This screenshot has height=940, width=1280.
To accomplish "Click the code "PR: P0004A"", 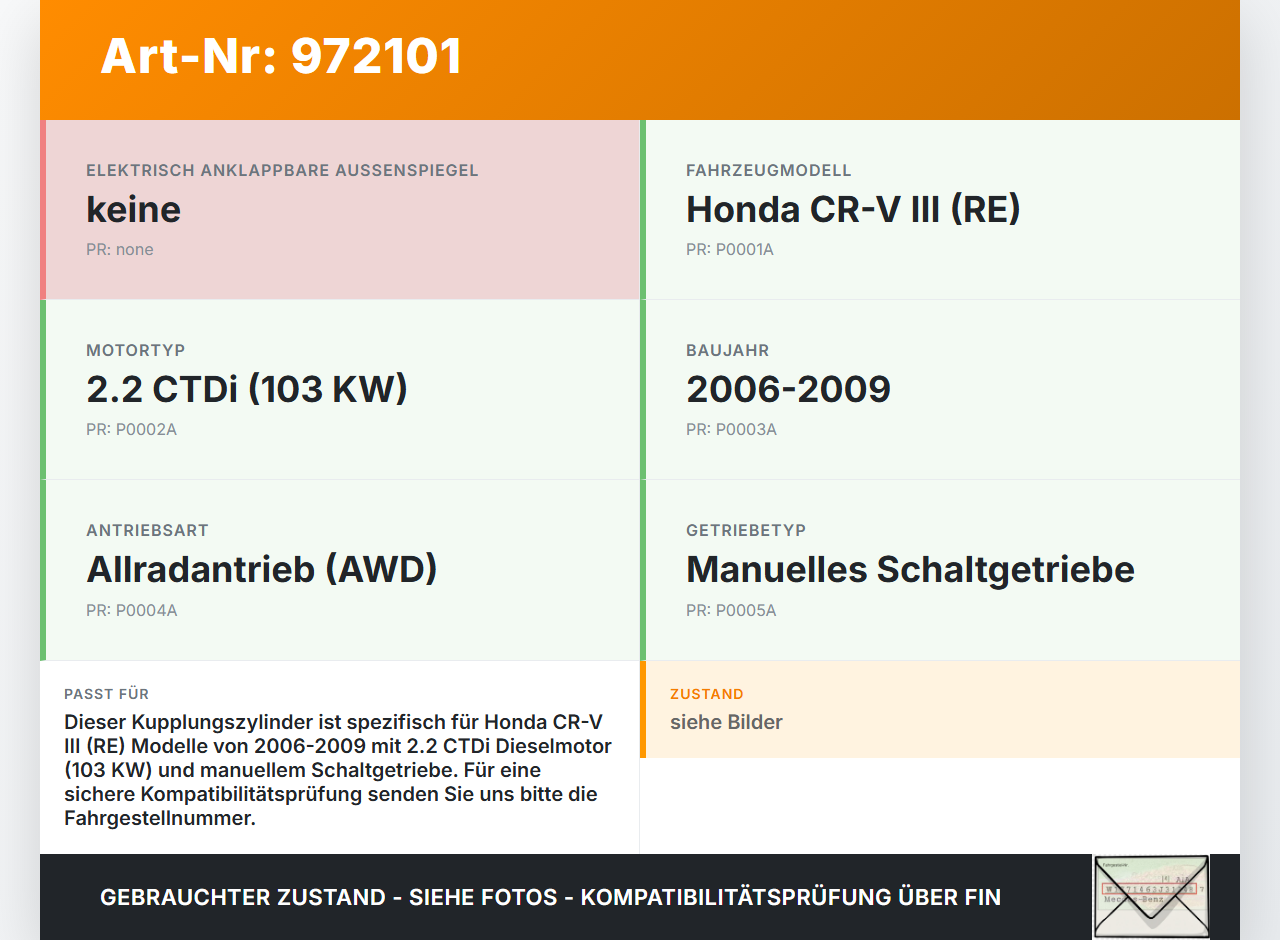I will (x=132, y=611).
